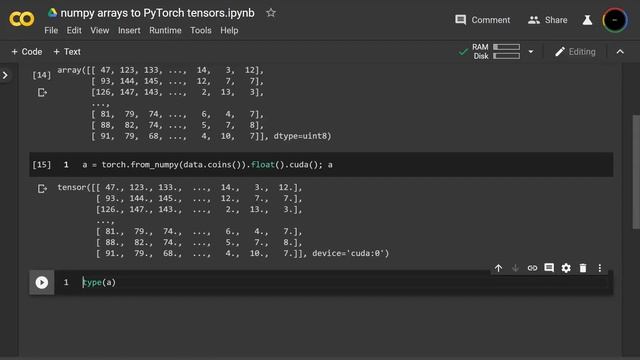The width and height of the screenshot is (640, 360).
Task: Open the Edit menu
Action: (x=74, y=31)
